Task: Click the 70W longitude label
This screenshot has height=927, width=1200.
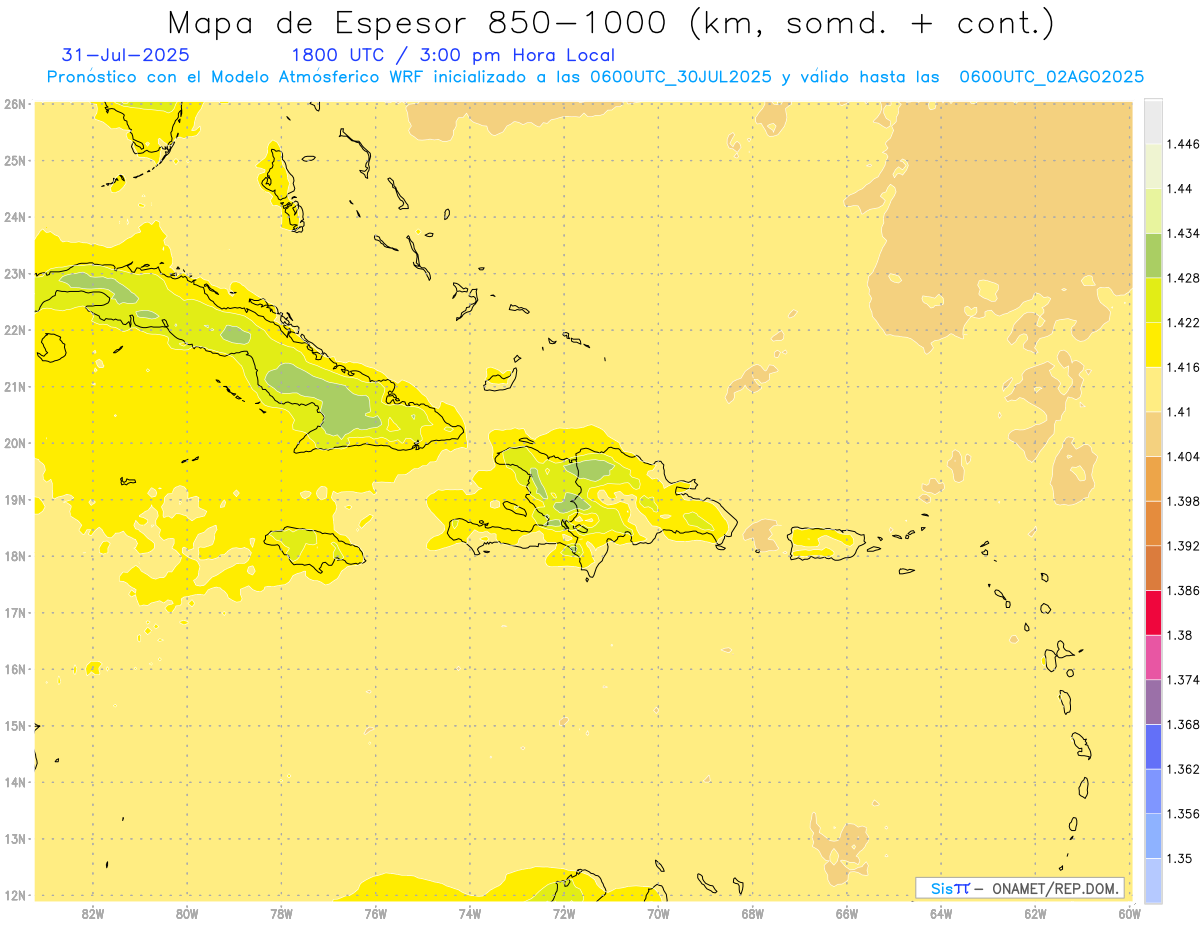Action: point(658,913)
